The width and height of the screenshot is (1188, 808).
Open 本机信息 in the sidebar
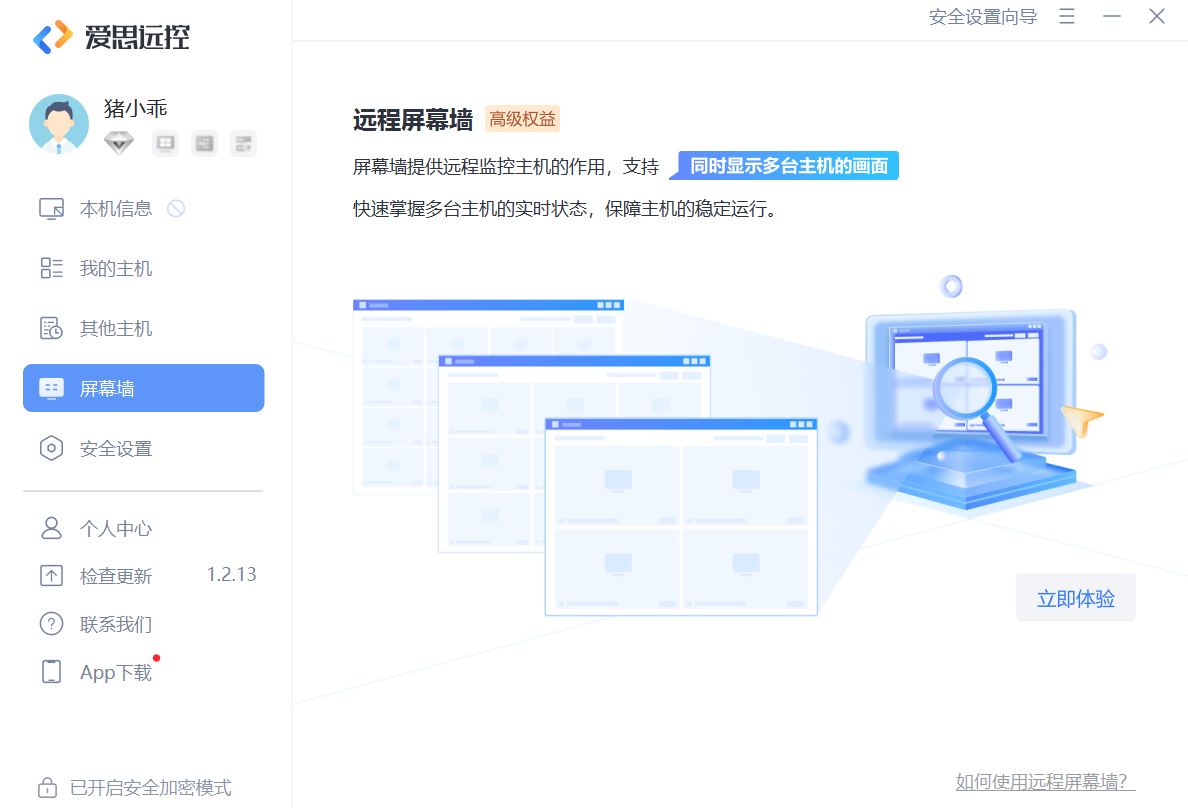115,208
